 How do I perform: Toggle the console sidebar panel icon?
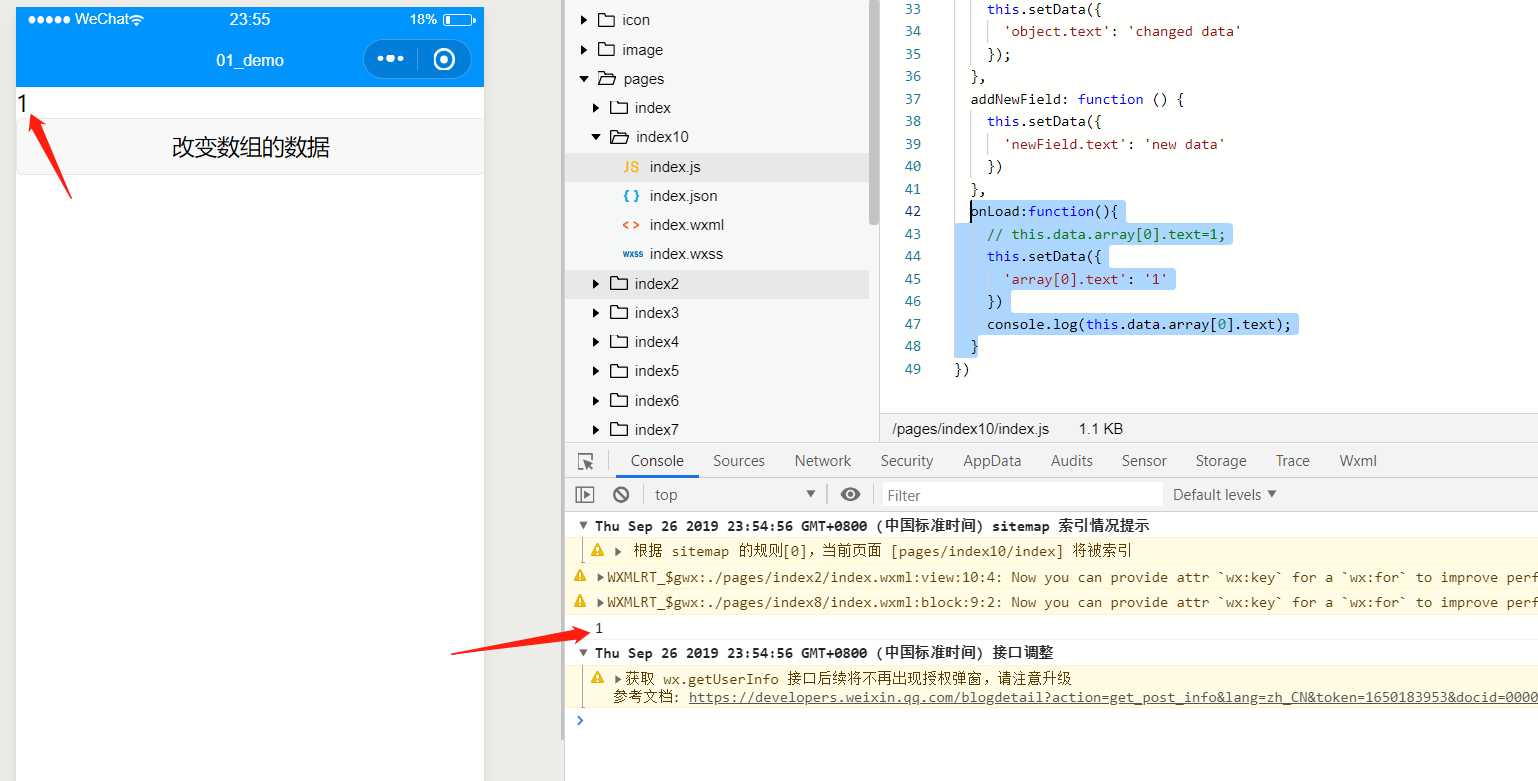[585, 495]
